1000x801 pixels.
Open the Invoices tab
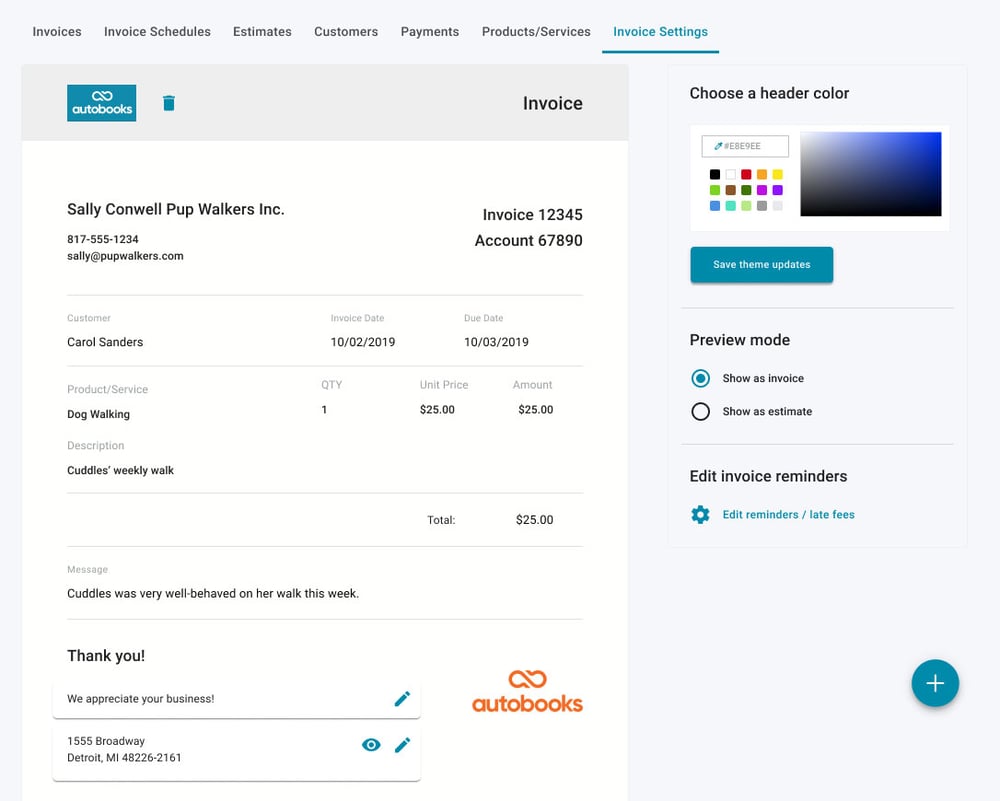click(x=56, y=31)
